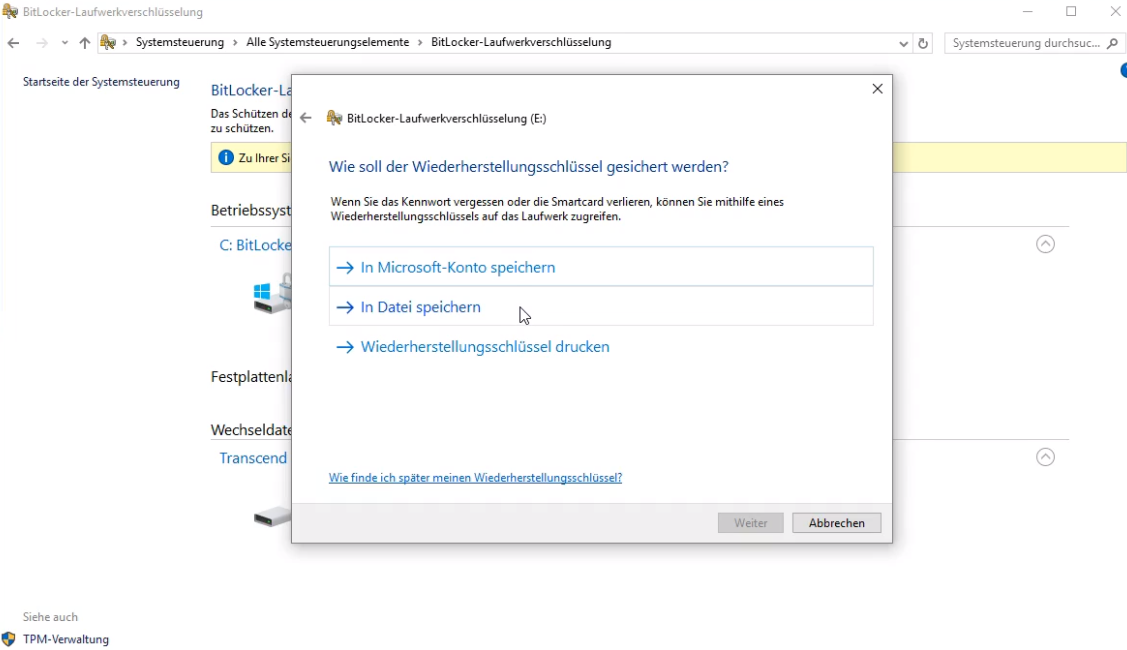
Task: Expand the address bar history dropdown
Action: pyautogui.click(x=903, y=43)
